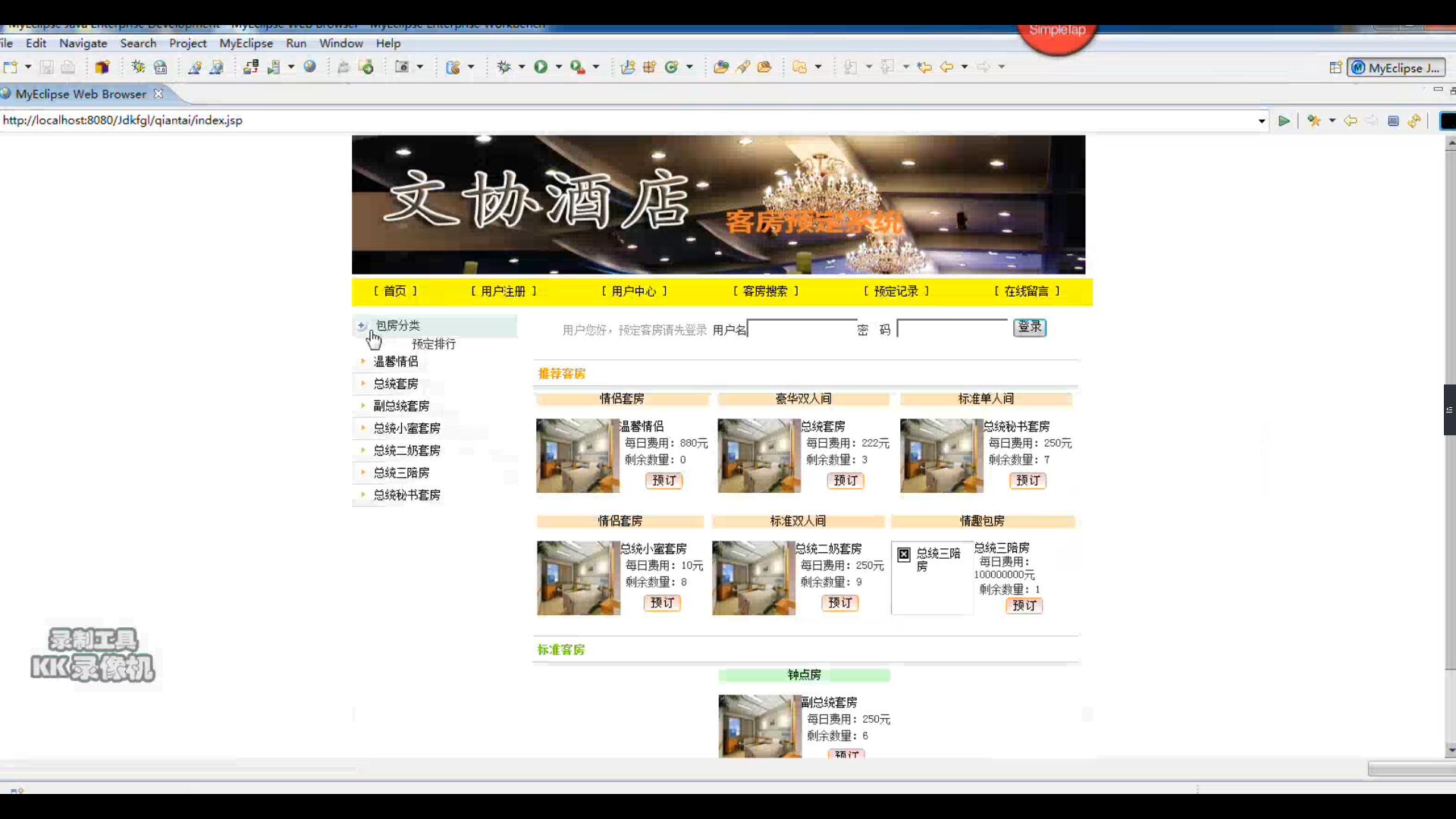Close the MyEclipse Web Browser tab
Viewport: 1456px width, 819px height.
pyautogui.click(x=158, y=93)
